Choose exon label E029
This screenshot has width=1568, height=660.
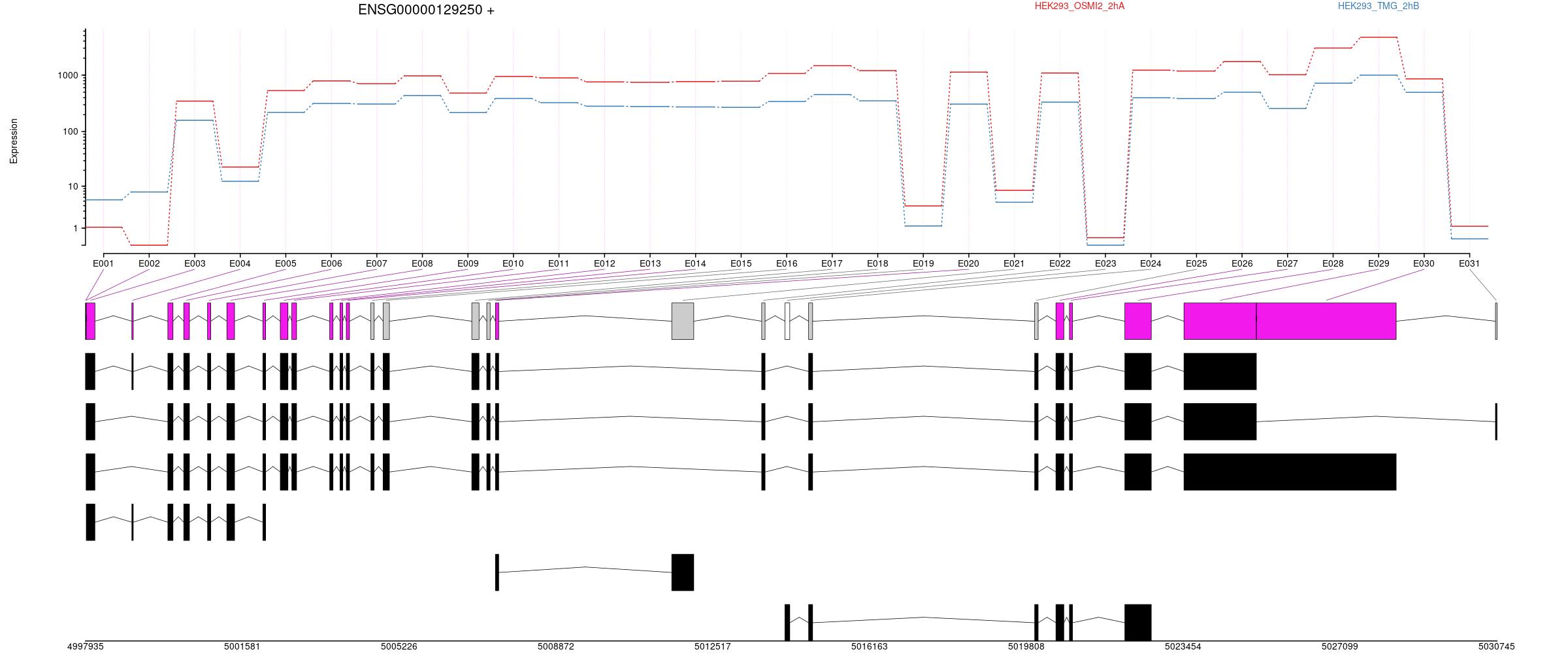coord(1379,264)
